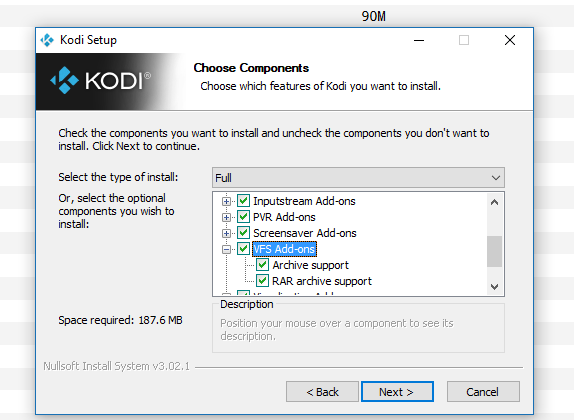Image resolution: width=574 pixels, height=420 pixels.
Task: Expand Screensaver Add-ons tree node
Action: pyautogui.click(x=226, y=233)
